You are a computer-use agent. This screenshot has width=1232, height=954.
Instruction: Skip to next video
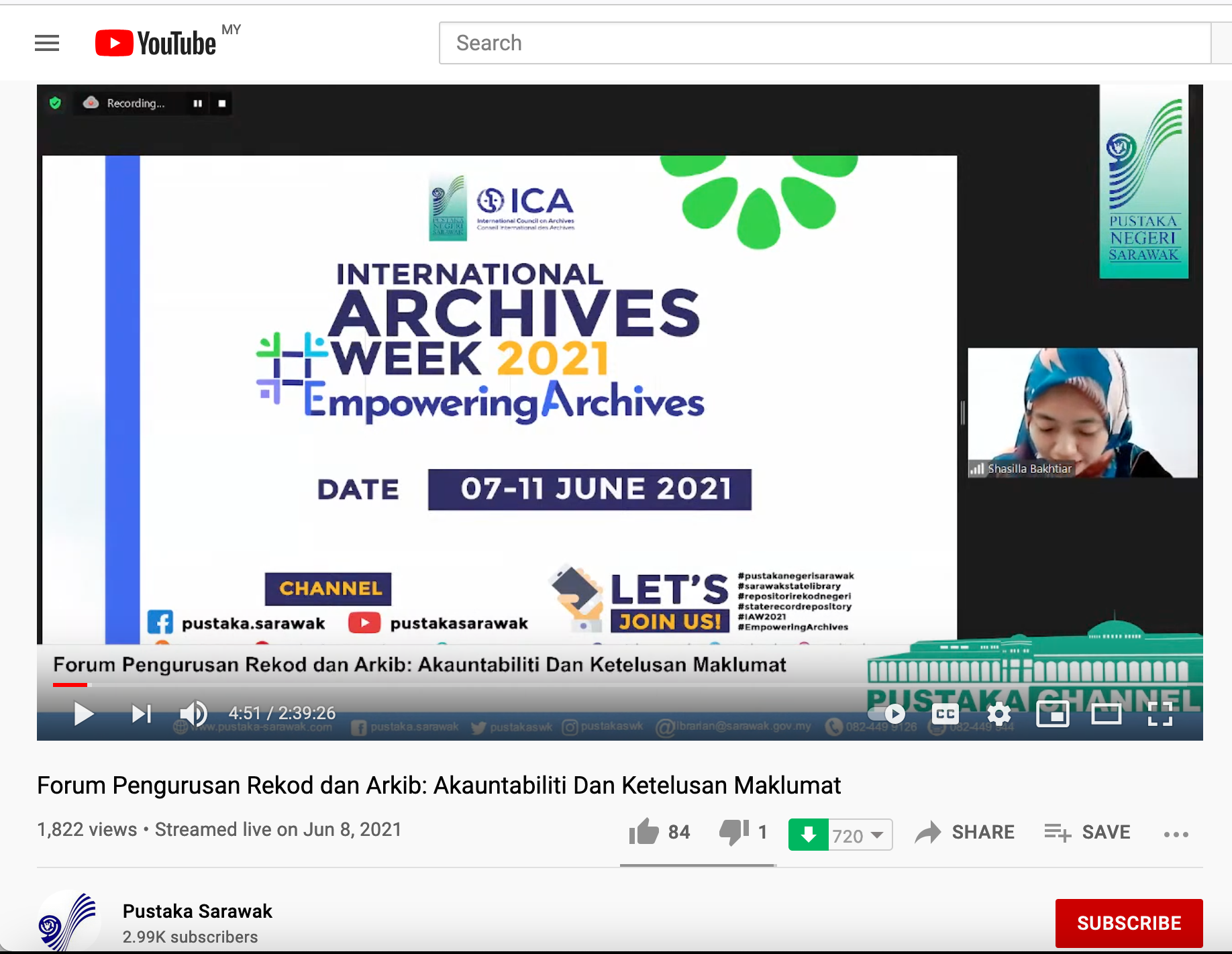[142, 713]
